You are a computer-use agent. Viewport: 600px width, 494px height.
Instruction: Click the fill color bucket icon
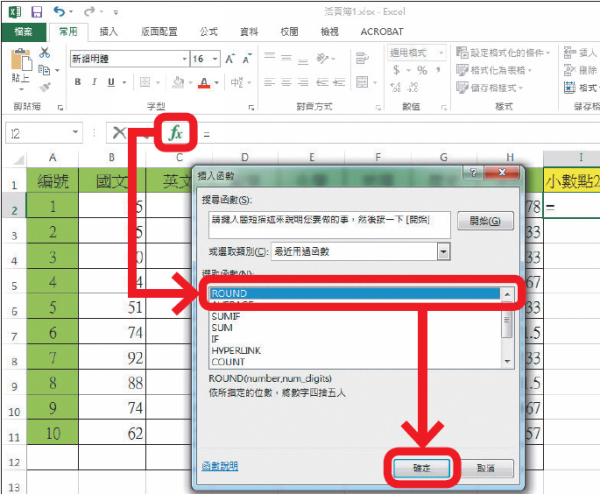point(178,82)
